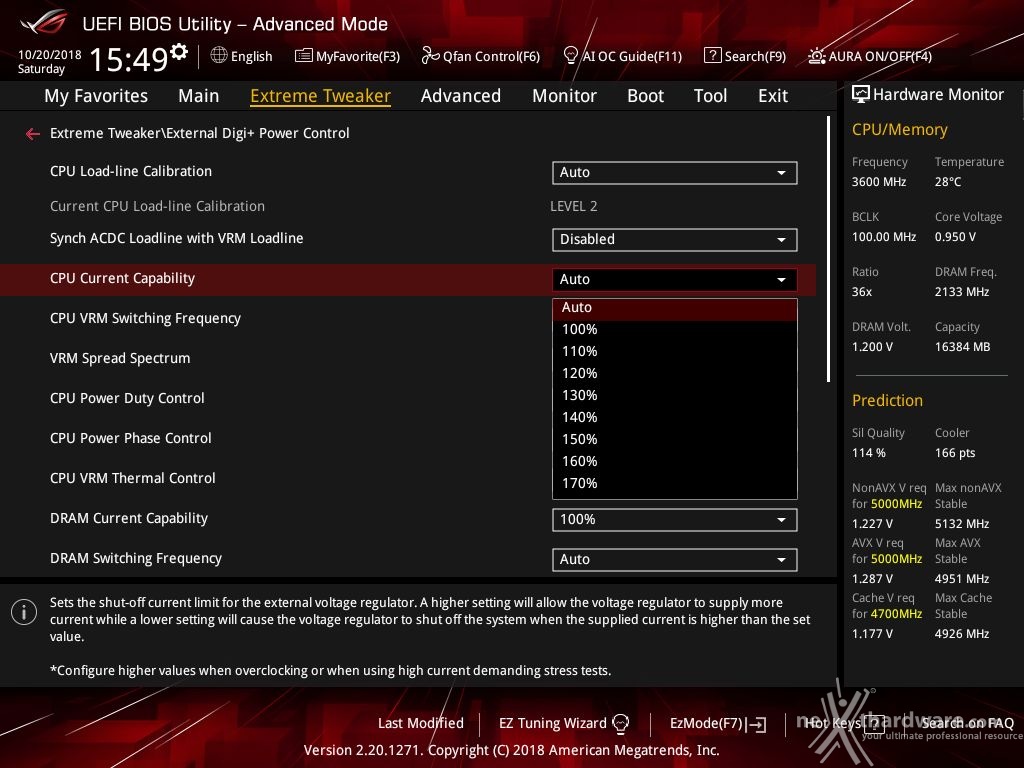This screenshot has height=768, width=1024.
Task: Switch to My Favorites tab
Action: (x=96, y=96)
